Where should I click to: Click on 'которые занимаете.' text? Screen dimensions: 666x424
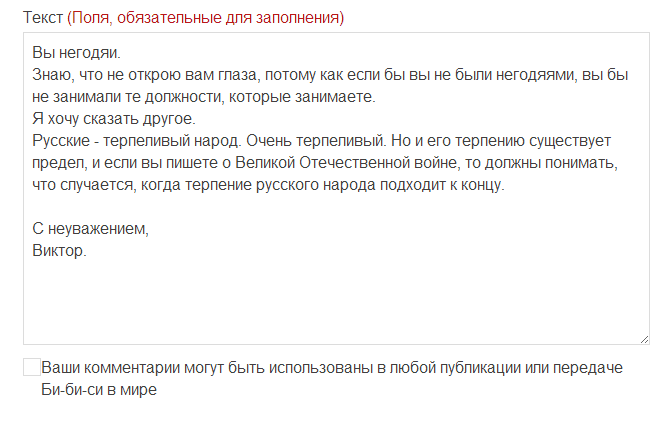coord(302,97)
